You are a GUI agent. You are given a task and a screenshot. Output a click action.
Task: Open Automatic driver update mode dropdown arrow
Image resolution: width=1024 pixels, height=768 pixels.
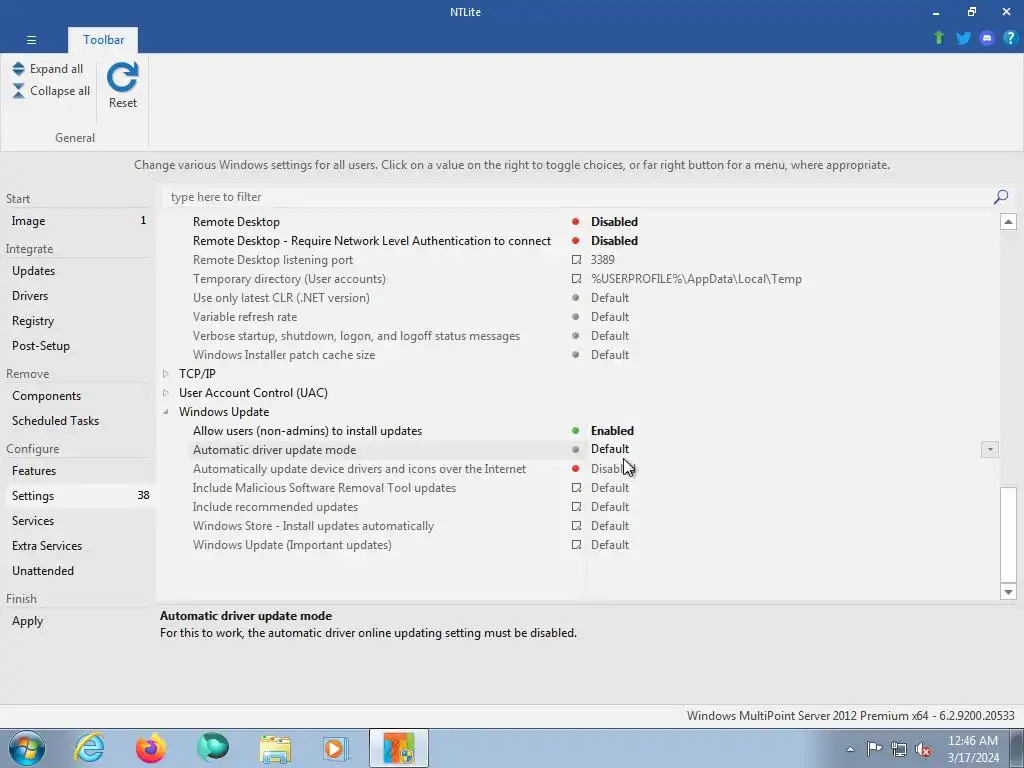989,449
